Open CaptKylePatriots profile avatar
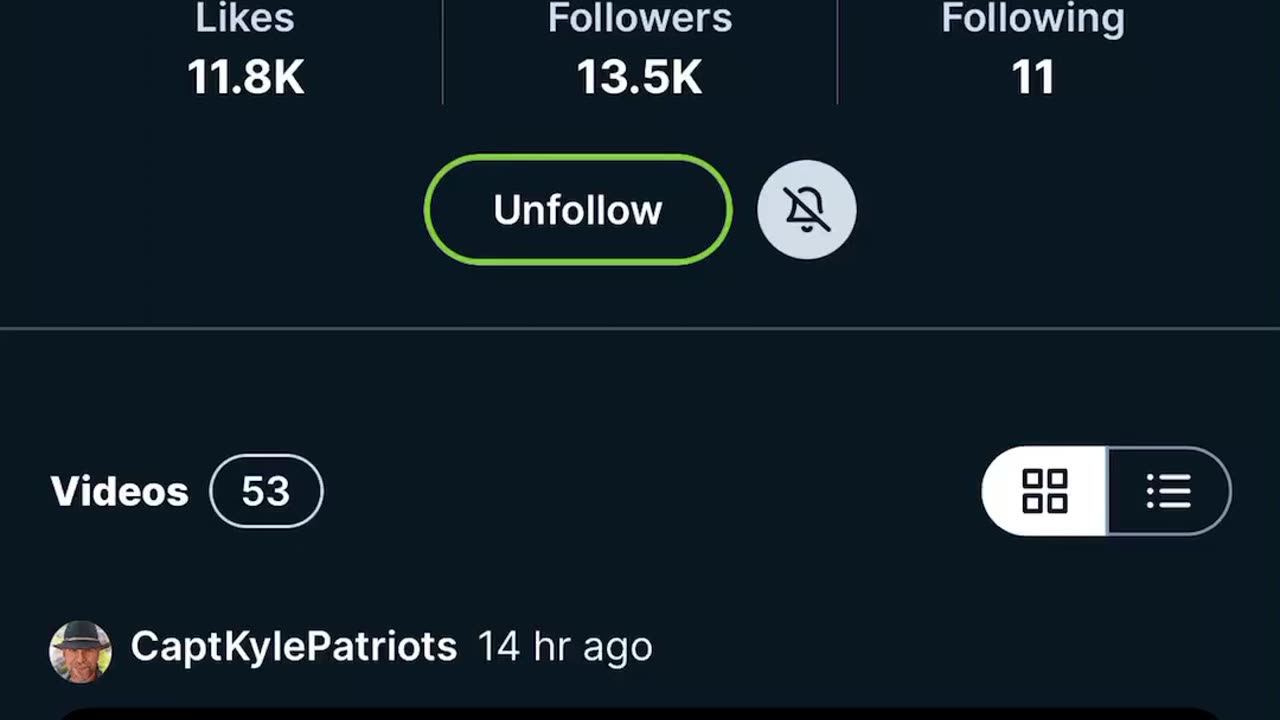The image size is (1280, 720). [80, 652]
